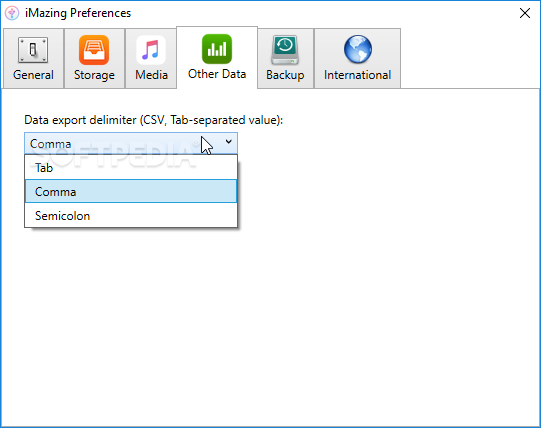Screen dimensions: 541x428
Task: Switch to the Storage tab
Action: (x=94, y=58)
